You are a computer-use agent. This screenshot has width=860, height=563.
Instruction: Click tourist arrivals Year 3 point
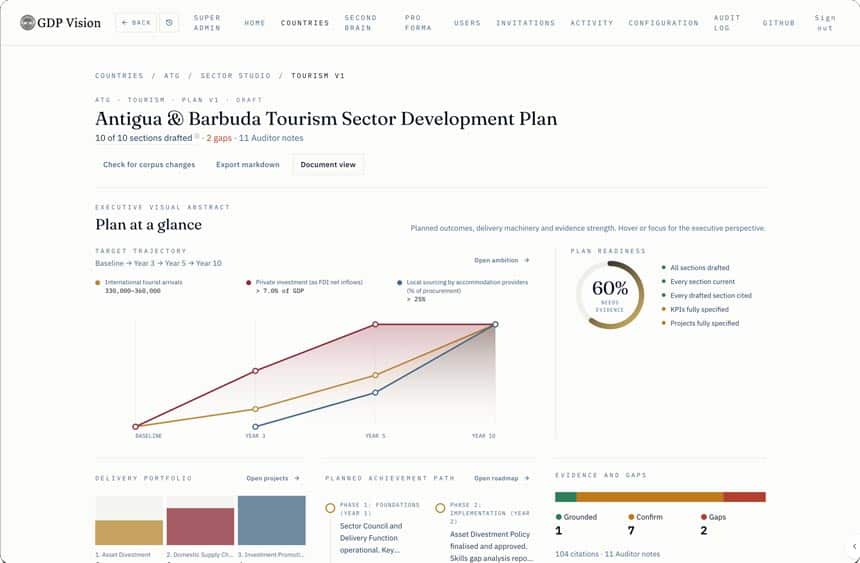(x=255, y=409)
